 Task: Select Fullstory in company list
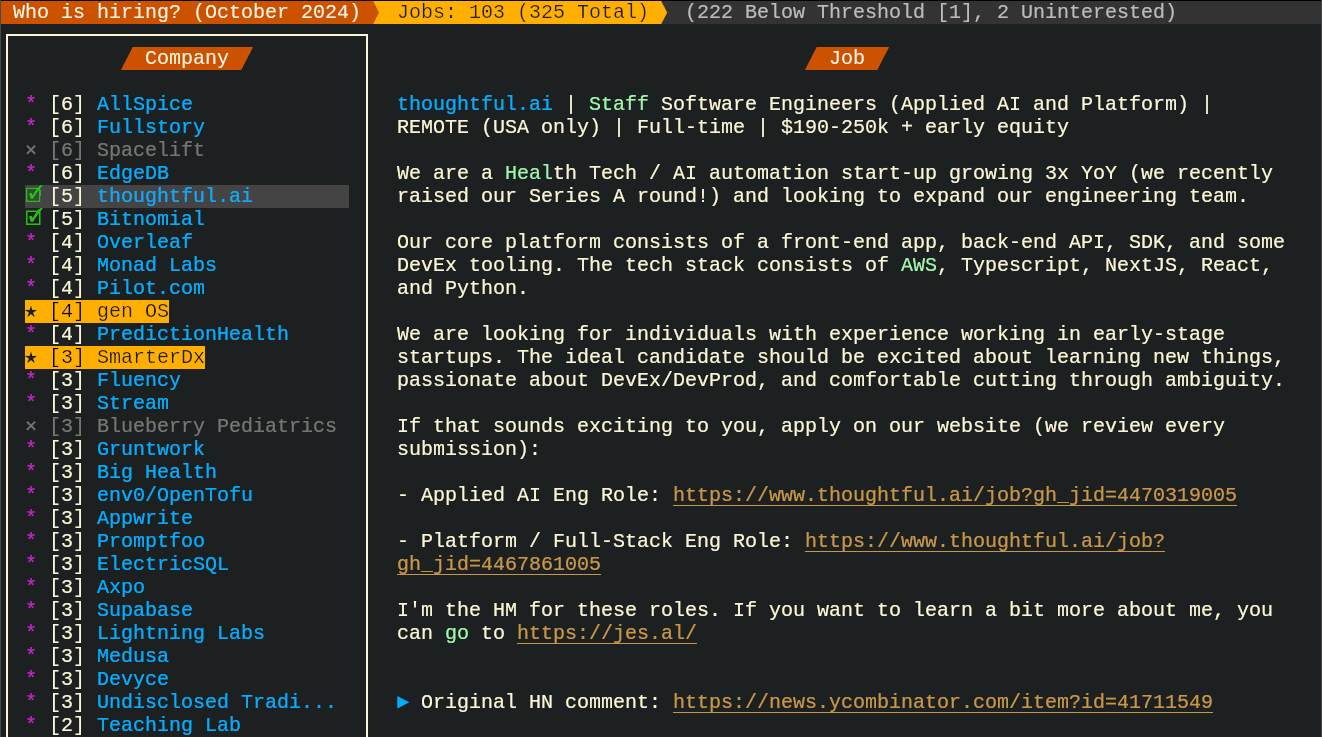[x=151, y=127]
